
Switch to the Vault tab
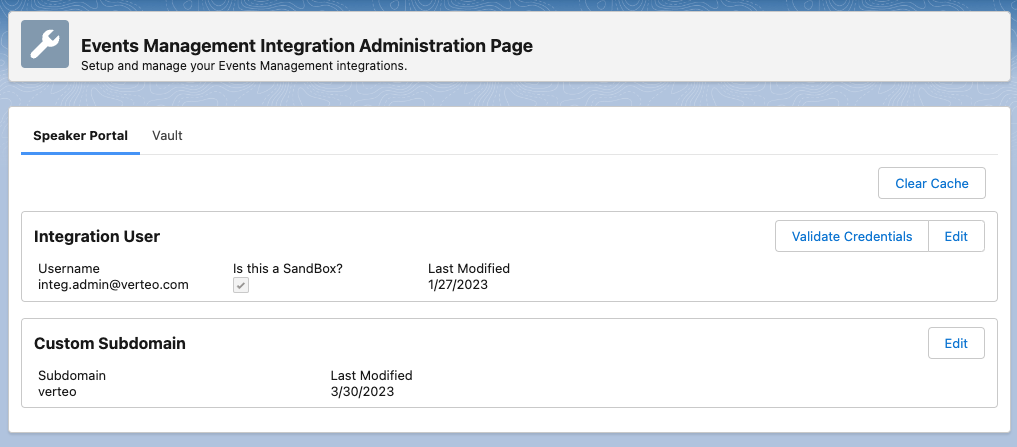tap(167, 135)
